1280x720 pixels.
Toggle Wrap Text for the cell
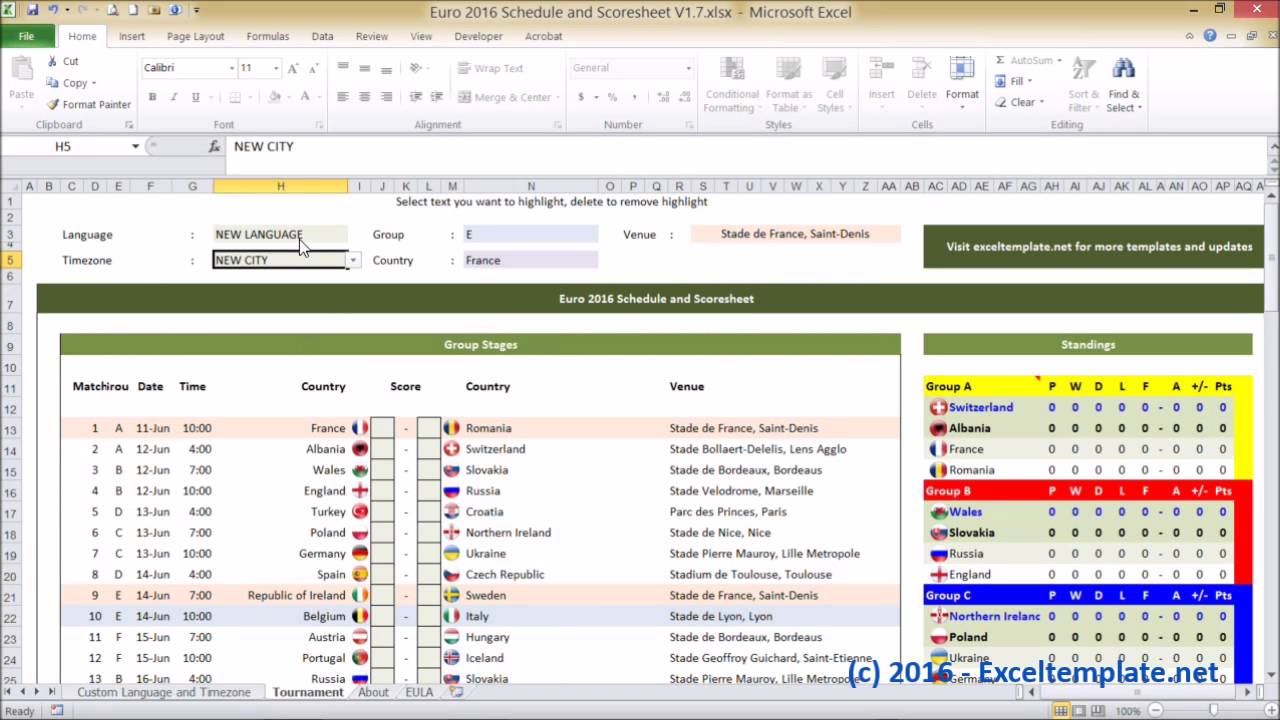(x=491, y=68)
